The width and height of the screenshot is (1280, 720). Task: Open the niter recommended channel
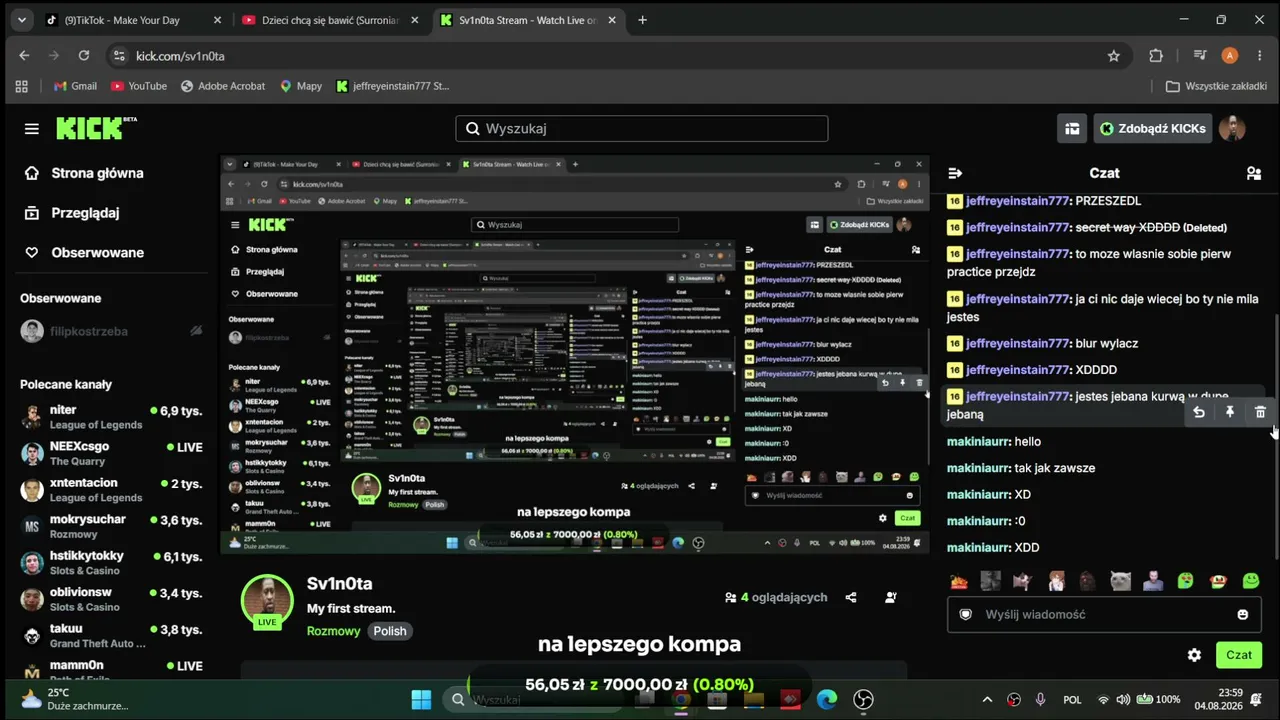pyautogui.click(x=112, y=417)
